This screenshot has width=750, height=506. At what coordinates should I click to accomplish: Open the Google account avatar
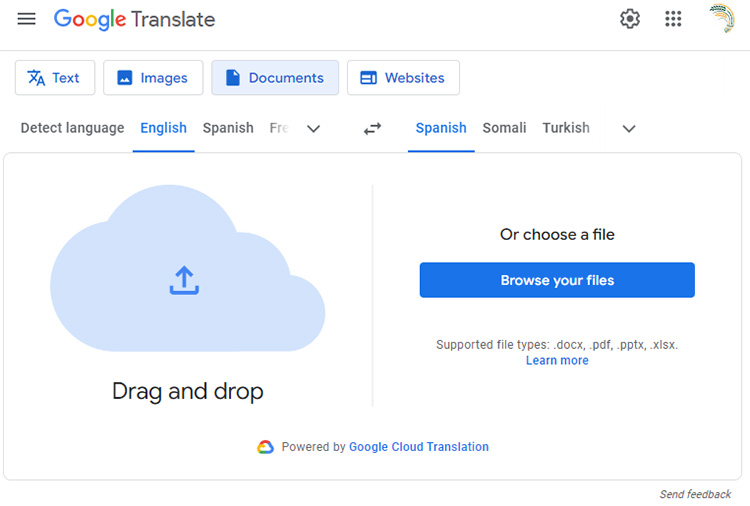(721, 18)
